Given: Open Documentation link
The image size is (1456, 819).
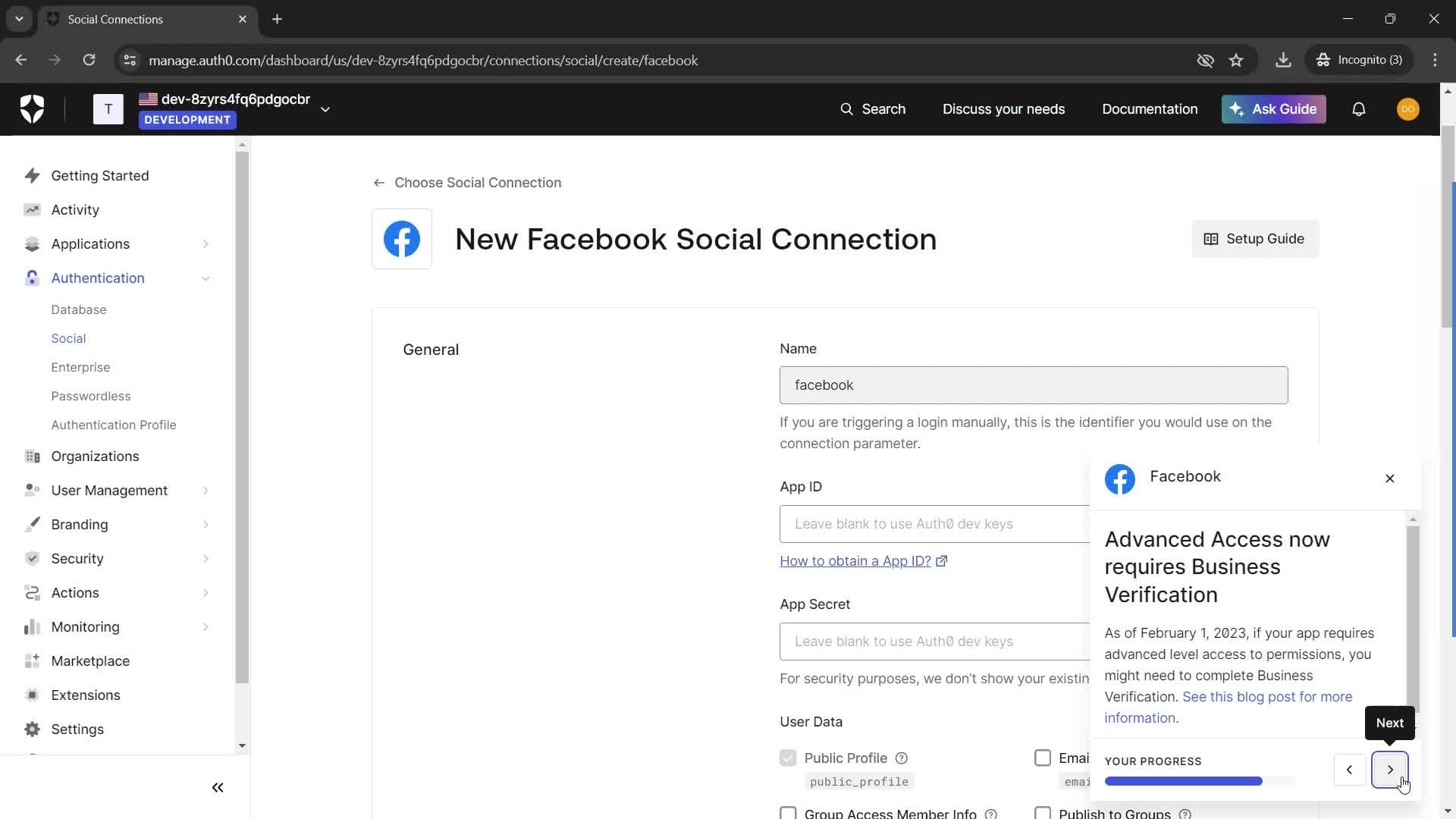Looking at the screenshot, I should [x=1150, y=109].
